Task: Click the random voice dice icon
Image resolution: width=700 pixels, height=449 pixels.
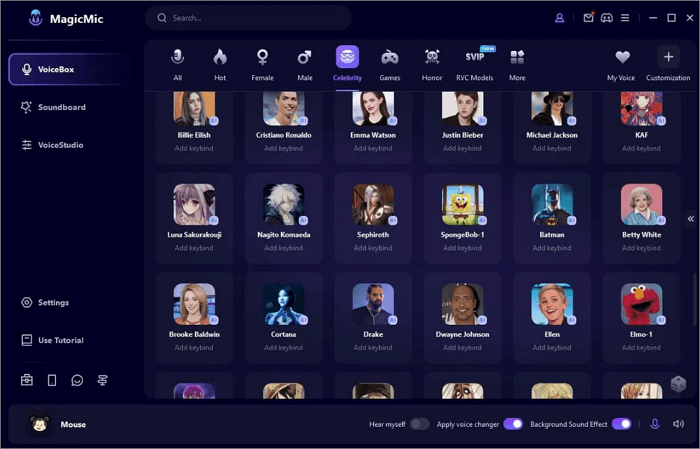Action: click(678, 385)
